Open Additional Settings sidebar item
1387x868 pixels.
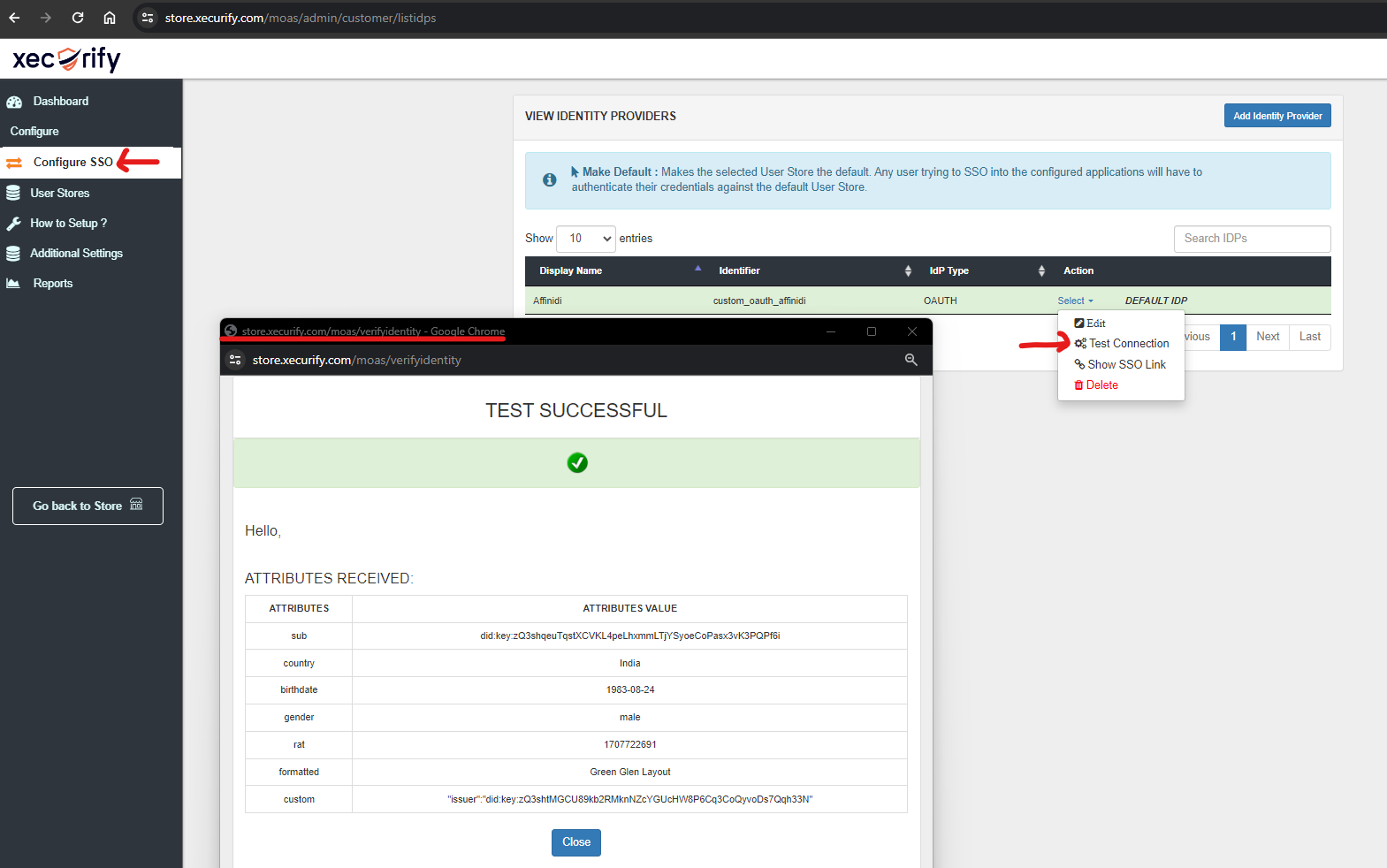coord(77,254)
